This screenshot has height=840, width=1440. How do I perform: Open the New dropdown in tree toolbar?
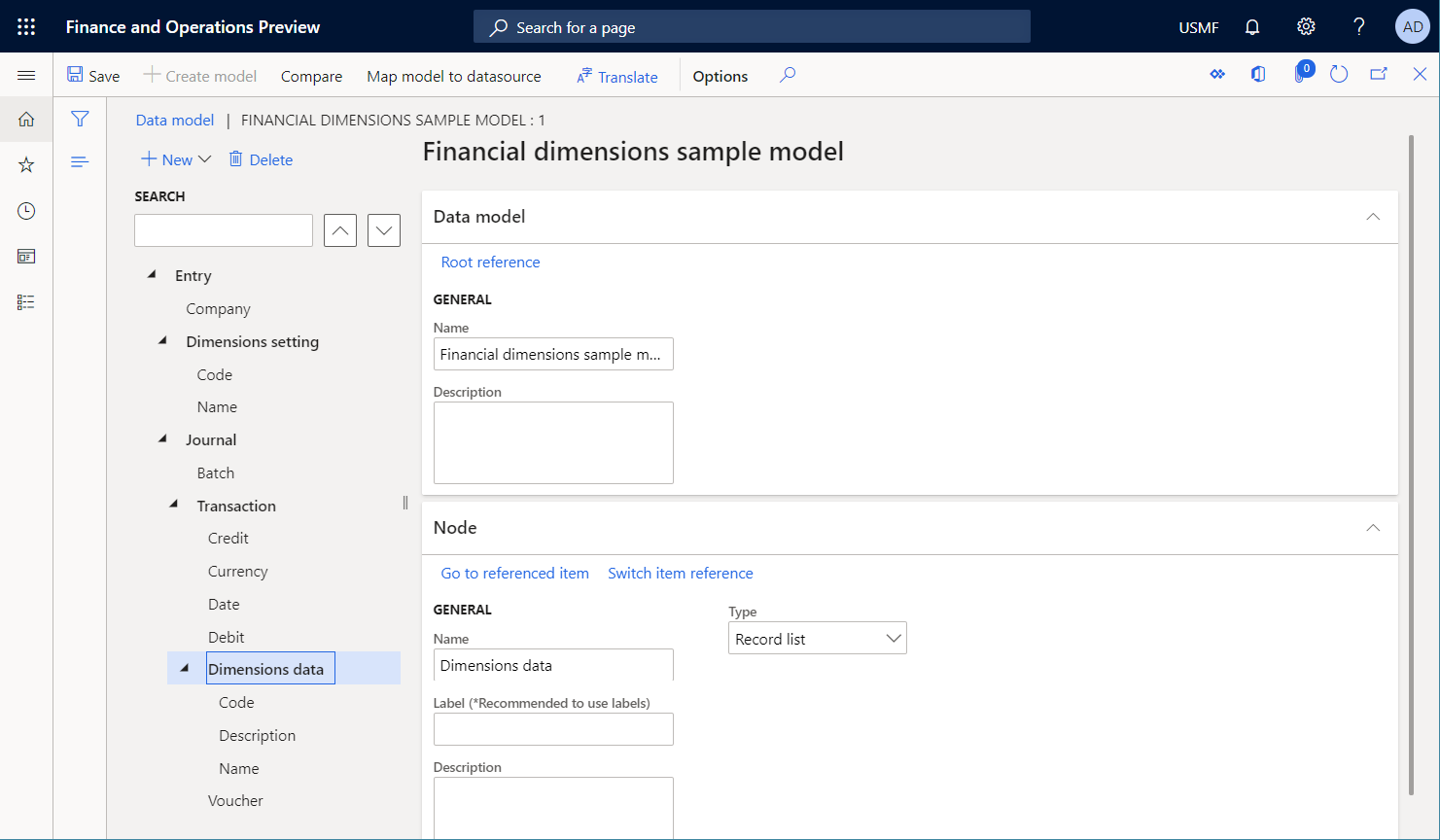[176, 159]
